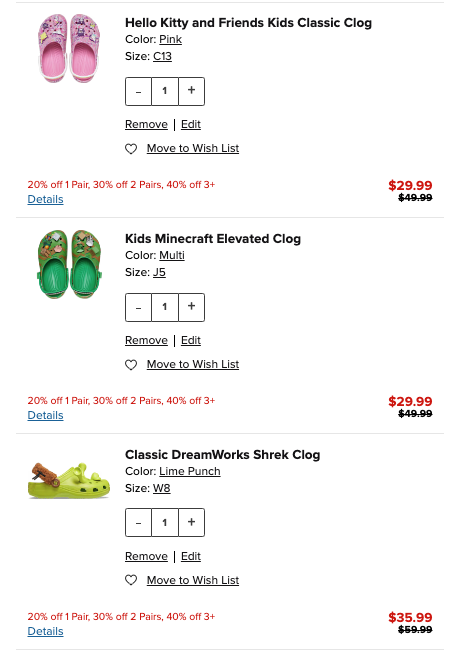Edit the Kids Minecraft Elevated Clog
The image size is (470, 657).
tap(191, 340)
